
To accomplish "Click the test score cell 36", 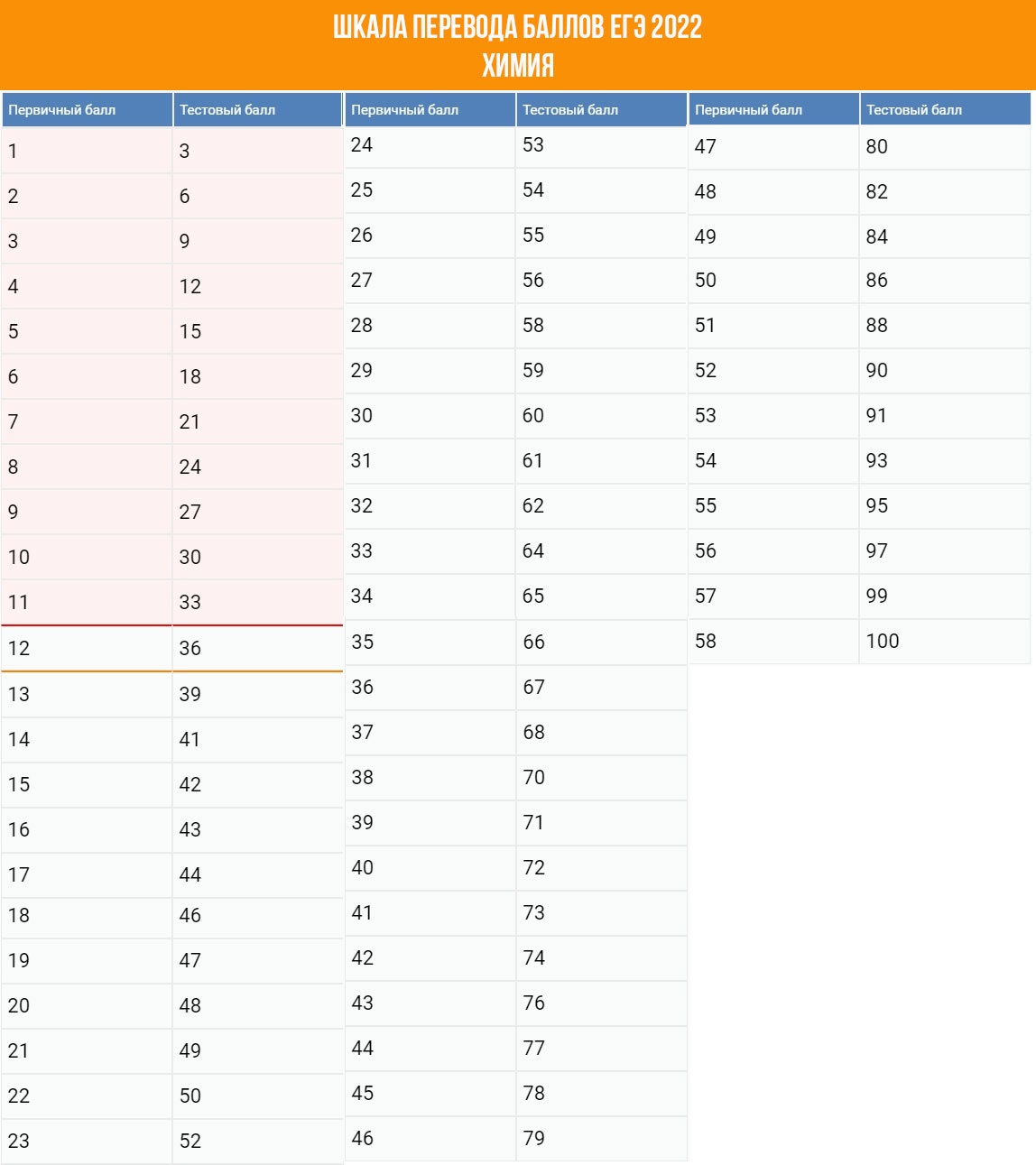I will click(257, 649).
